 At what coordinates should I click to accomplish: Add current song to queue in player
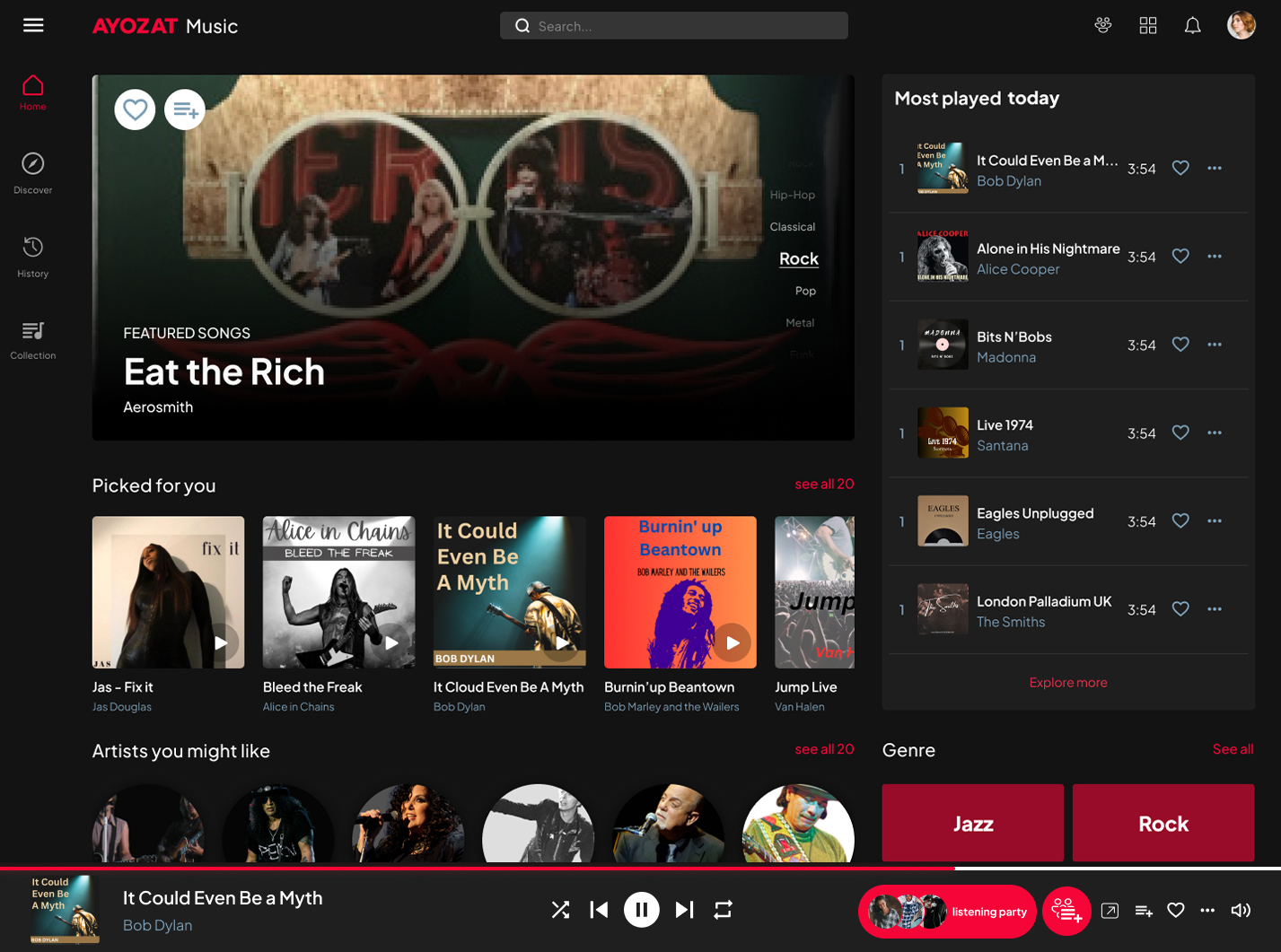[1144, 911]
